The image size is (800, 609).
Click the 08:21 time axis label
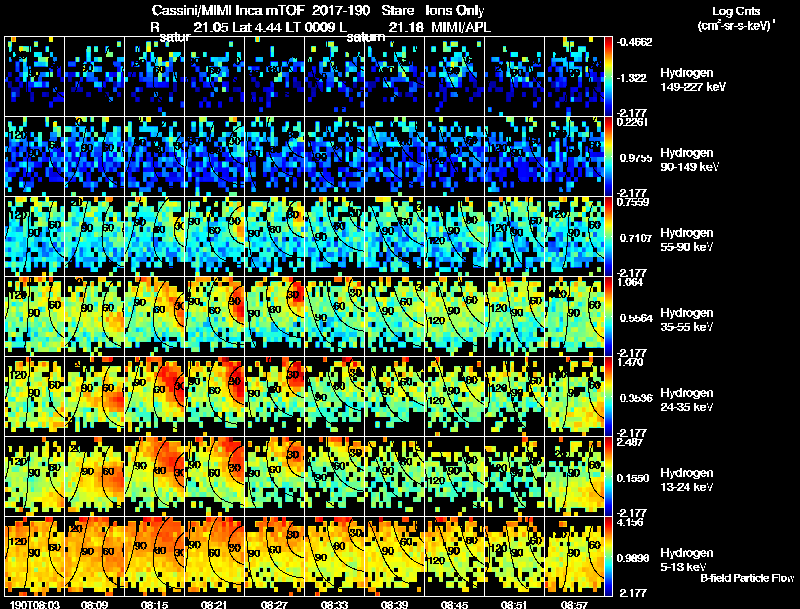214,604
